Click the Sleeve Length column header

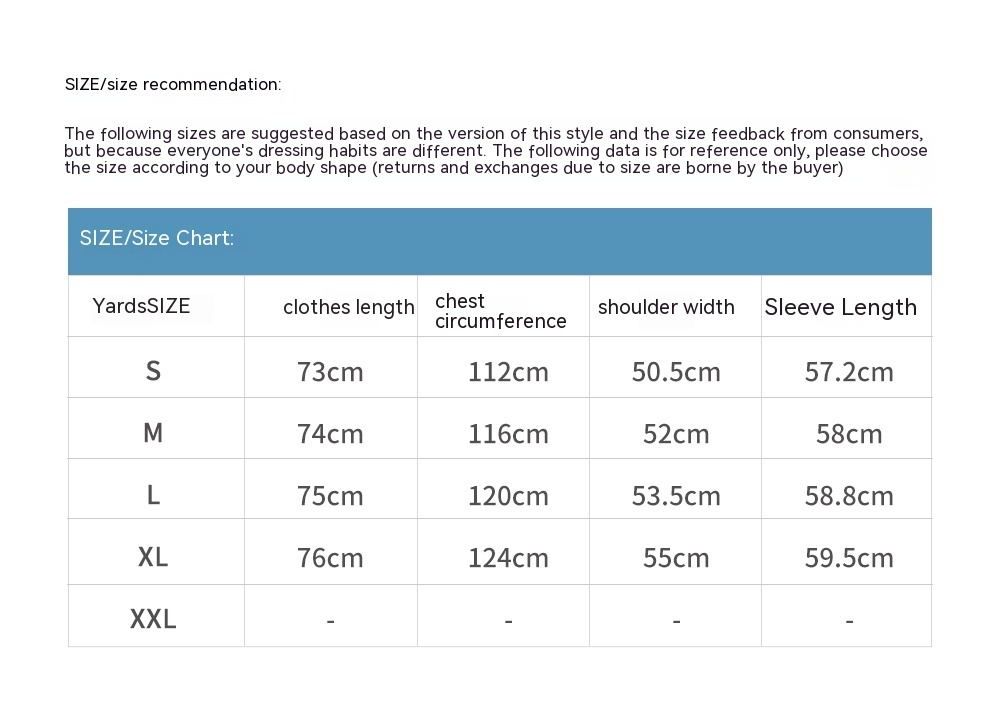click(x=840, y=307)
